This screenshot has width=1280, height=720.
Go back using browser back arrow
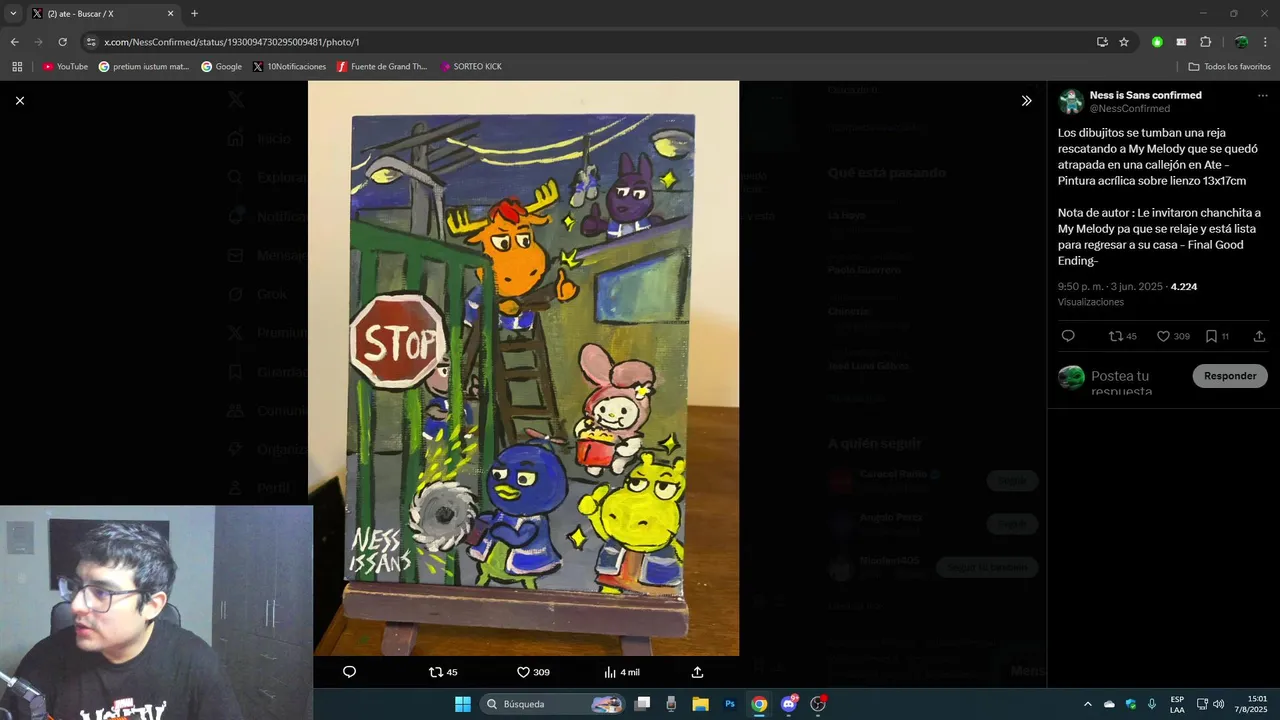[x=14, y=42]
